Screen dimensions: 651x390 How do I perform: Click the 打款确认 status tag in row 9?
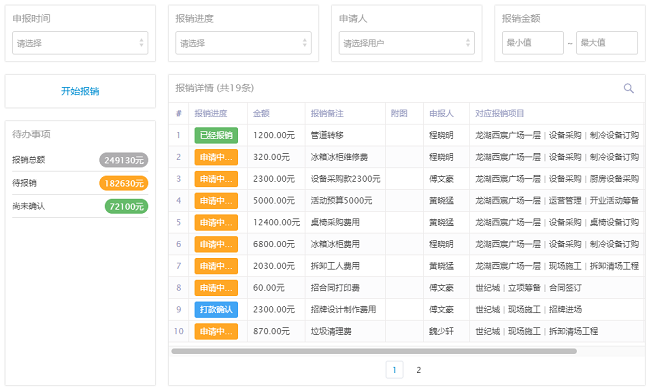tap(216, 309)
